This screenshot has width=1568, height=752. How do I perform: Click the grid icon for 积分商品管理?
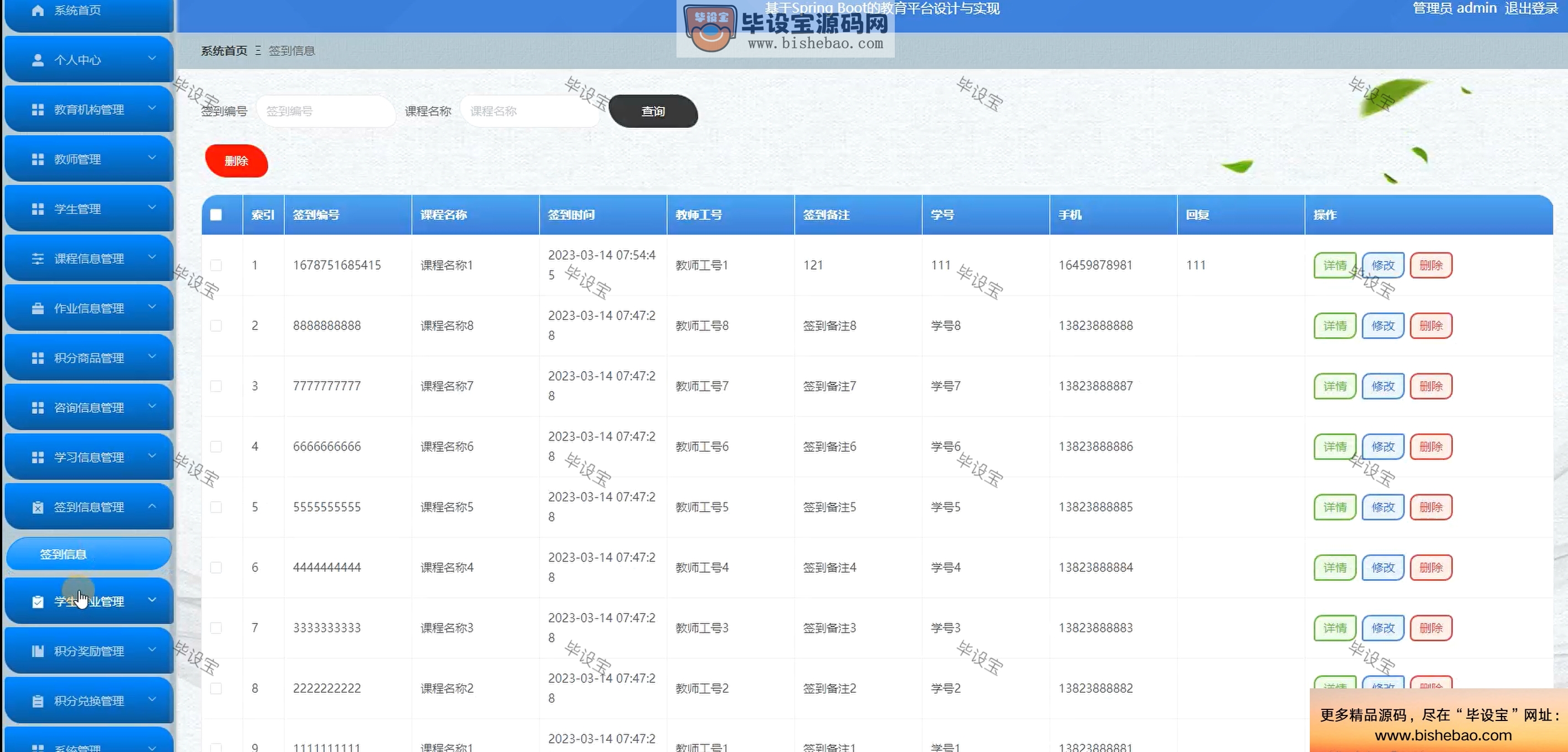(38, 358)
